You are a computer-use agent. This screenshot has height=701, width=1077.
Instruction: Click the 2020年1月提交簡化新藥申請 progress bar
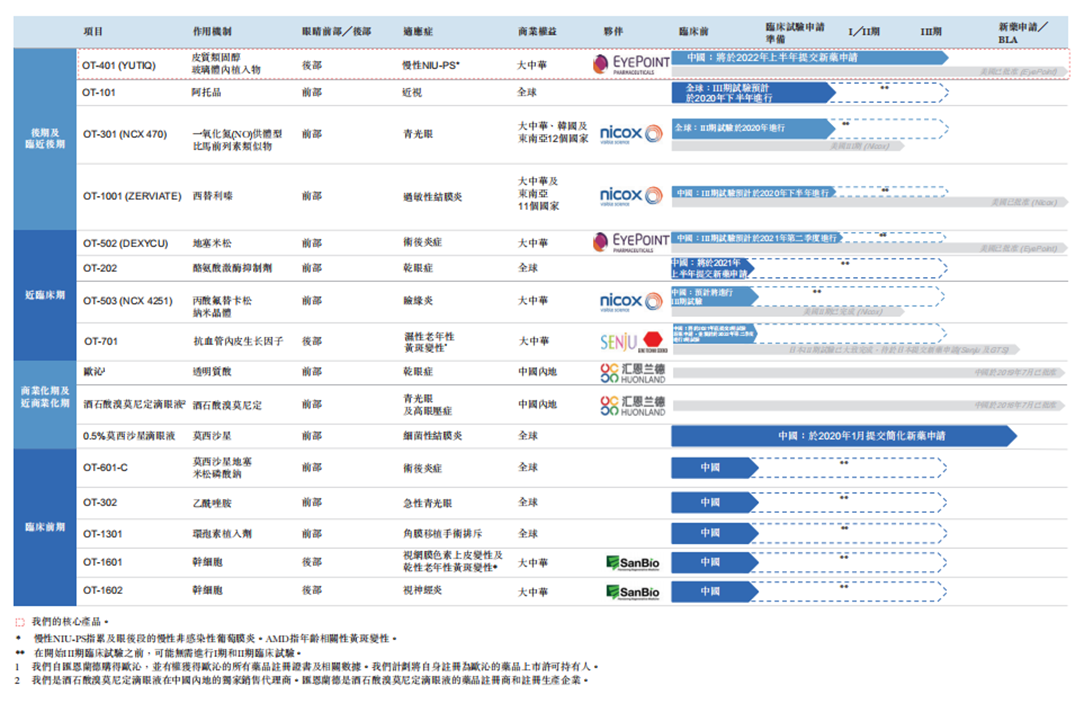[x=844, y=436]
